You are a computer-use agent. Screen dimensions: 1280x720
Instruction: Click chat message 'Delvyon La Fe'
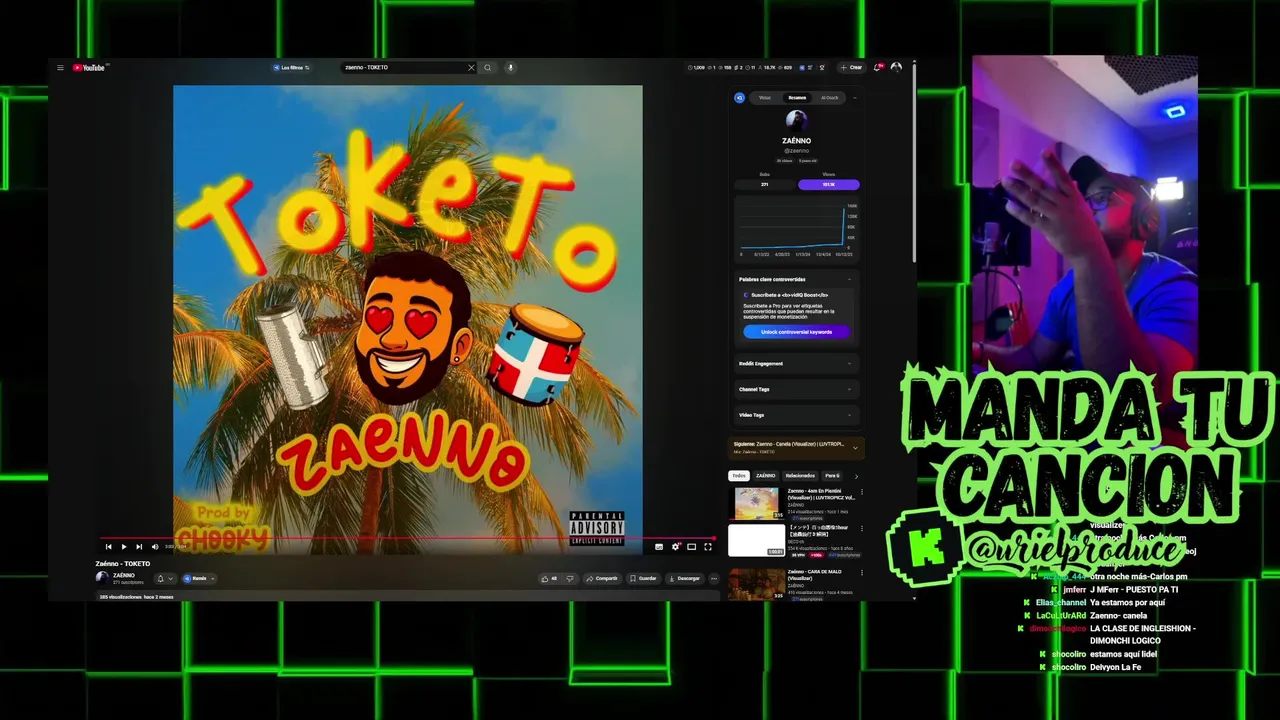[x=1115, y=667]
